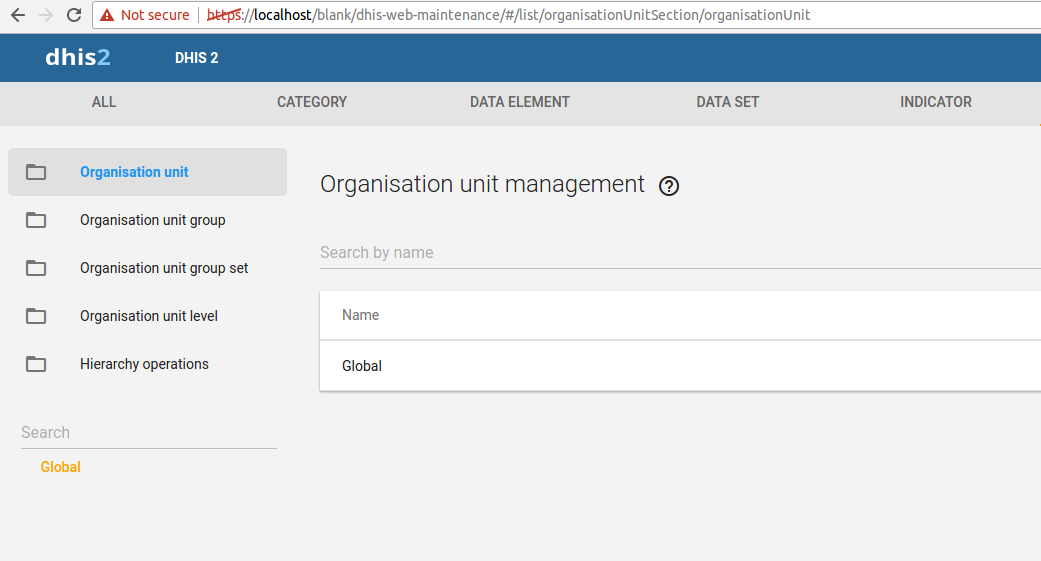Select Global in the sidebar tree
This screenshot has width=1041, height=561.
click(61, 467)
